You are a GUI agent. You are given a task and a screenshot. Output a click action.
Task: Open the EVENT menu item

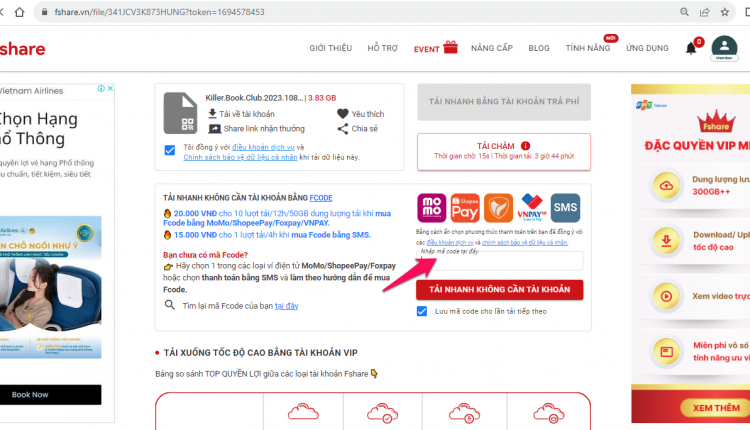click(x=426, y=49)
